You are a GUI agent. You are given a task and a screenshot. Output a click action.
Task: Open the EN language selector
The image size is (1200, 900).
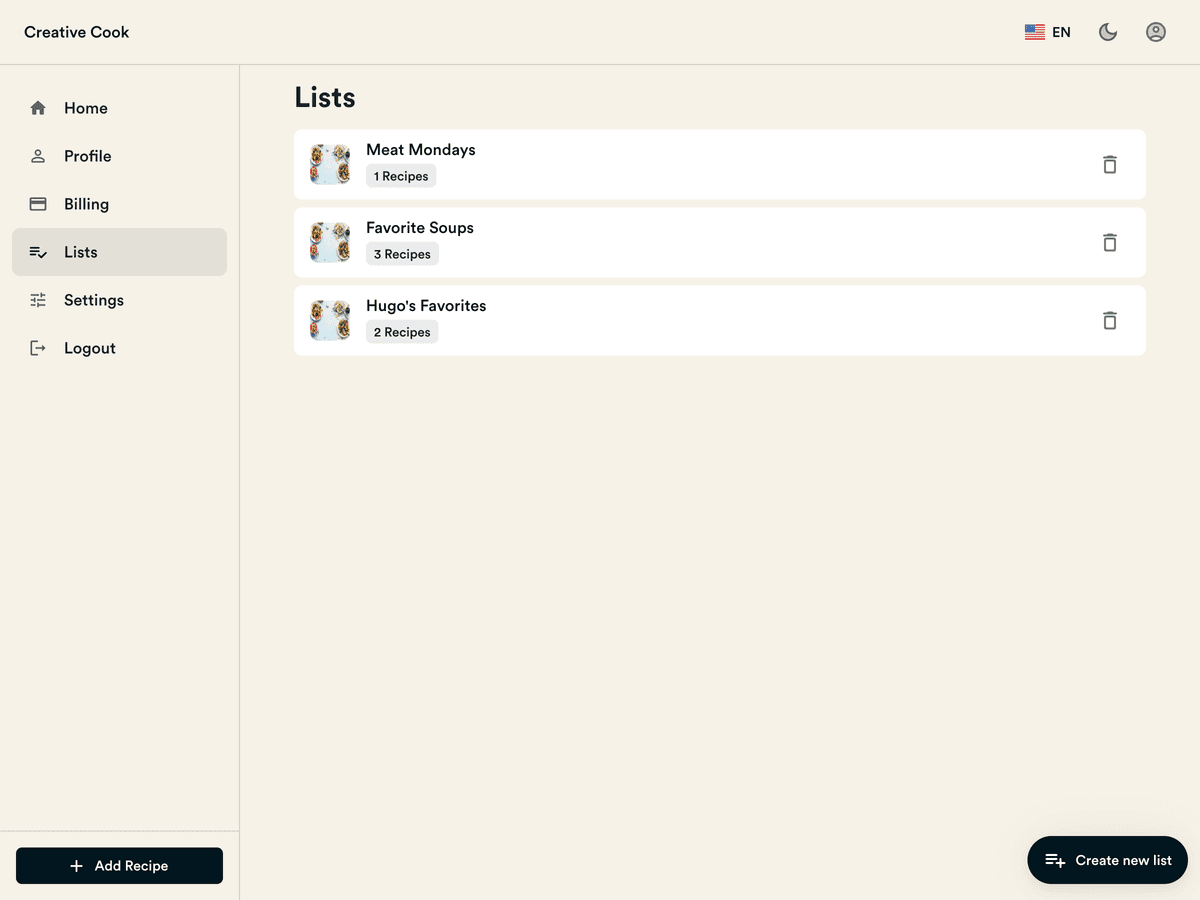click(x=1046, y=31)
